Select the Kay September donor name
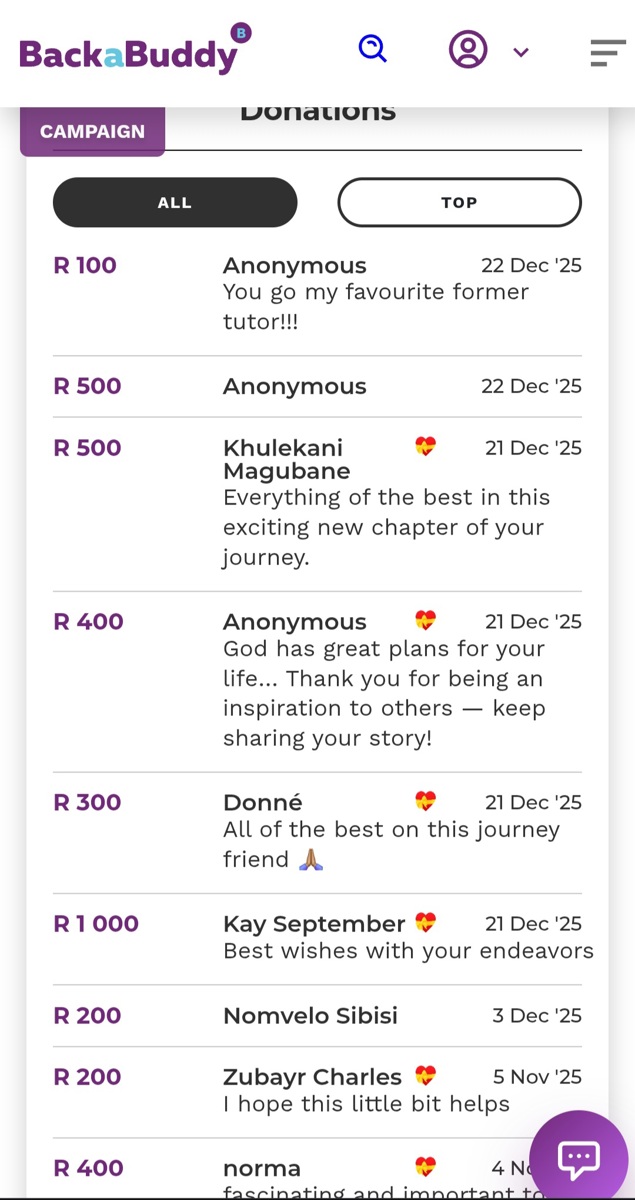This screenshot has width=635, height=1200. (314, 924)
